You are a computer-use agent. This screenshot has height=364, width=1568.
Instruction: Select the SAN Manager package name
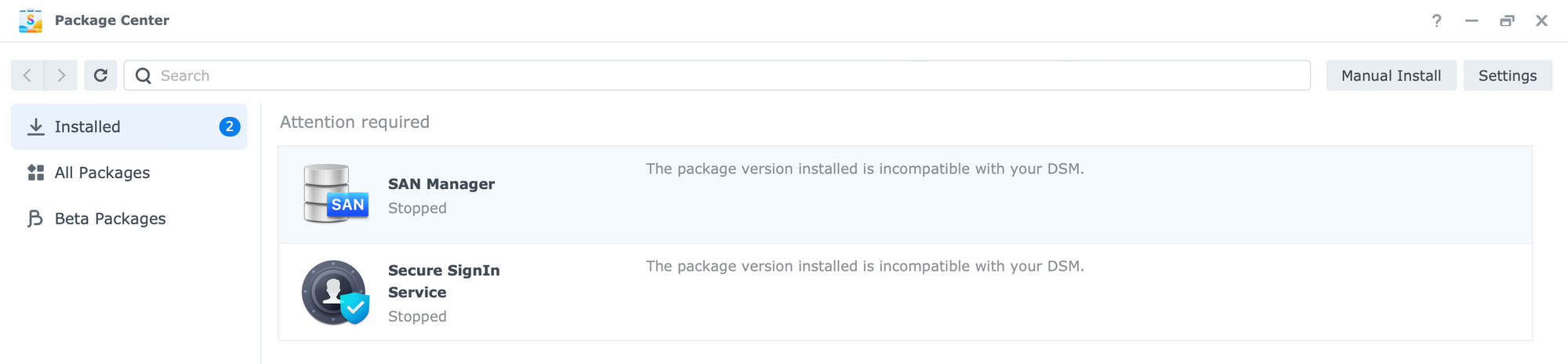tap(441, 184)
